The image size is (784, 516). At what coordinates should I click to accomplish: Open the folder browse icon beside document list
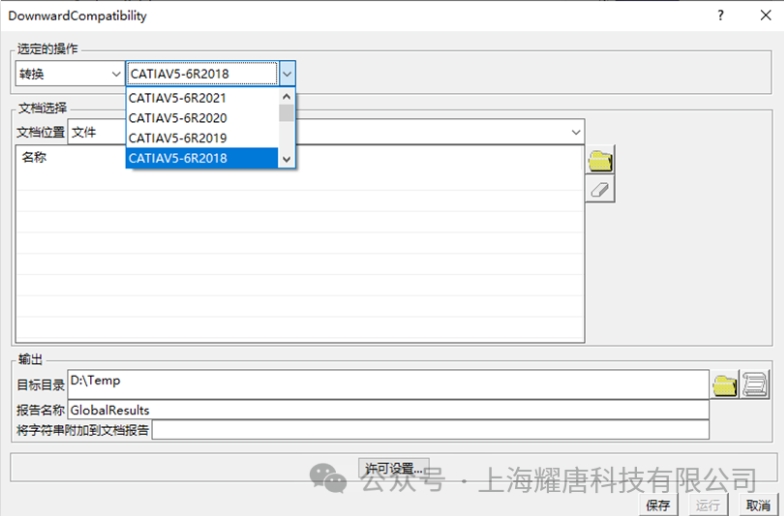600,160
